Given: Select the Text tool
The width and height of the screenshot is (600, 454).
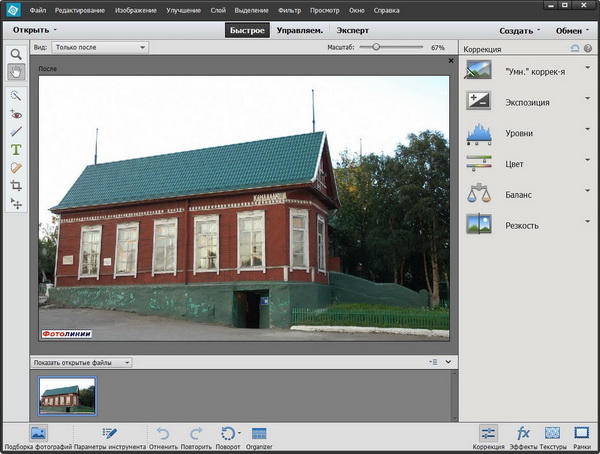Looking at the screenshot, I should point(16,149).
